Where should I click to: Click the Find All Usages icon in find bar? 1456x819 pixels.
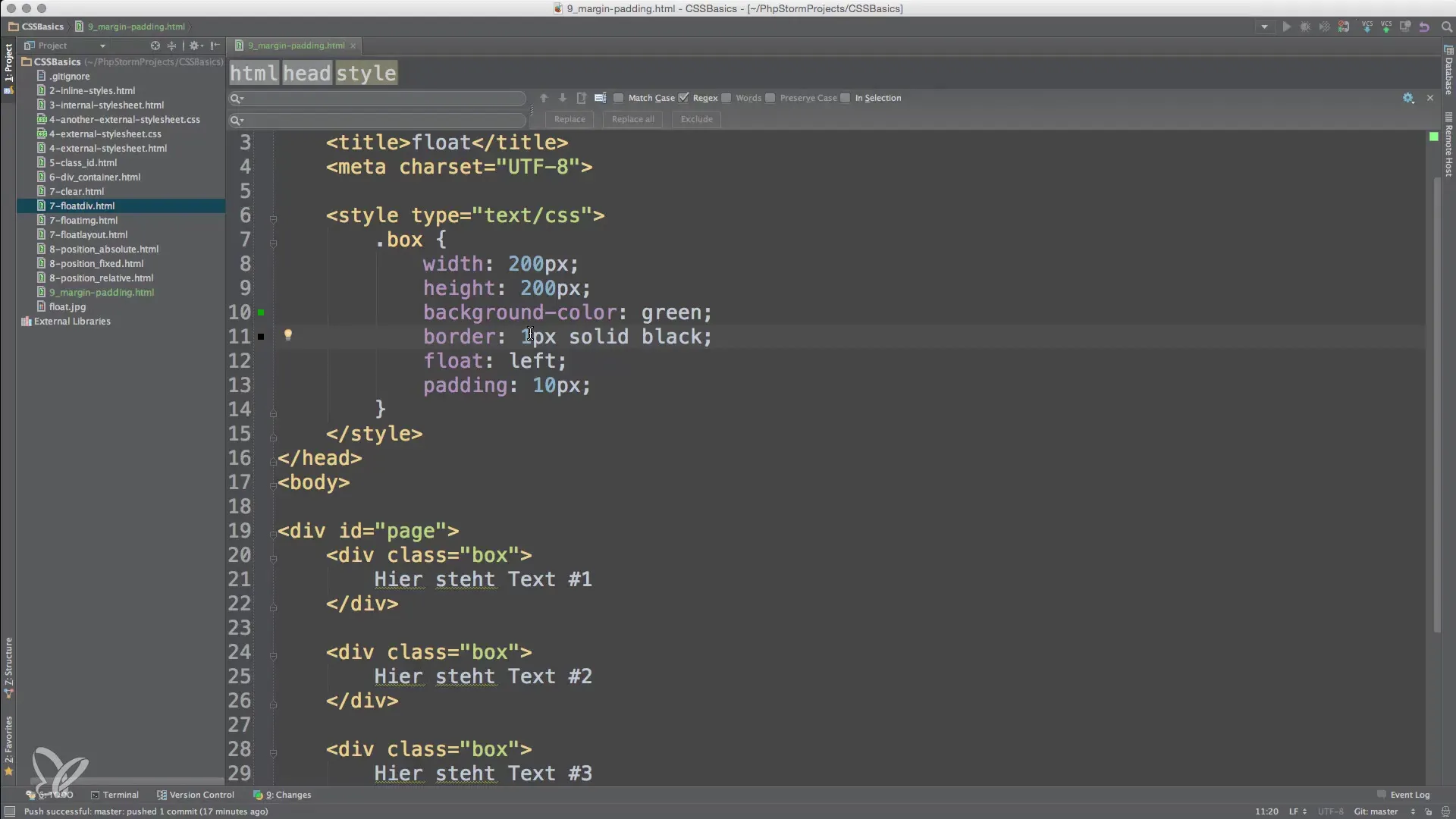click(x=582, y=98)
